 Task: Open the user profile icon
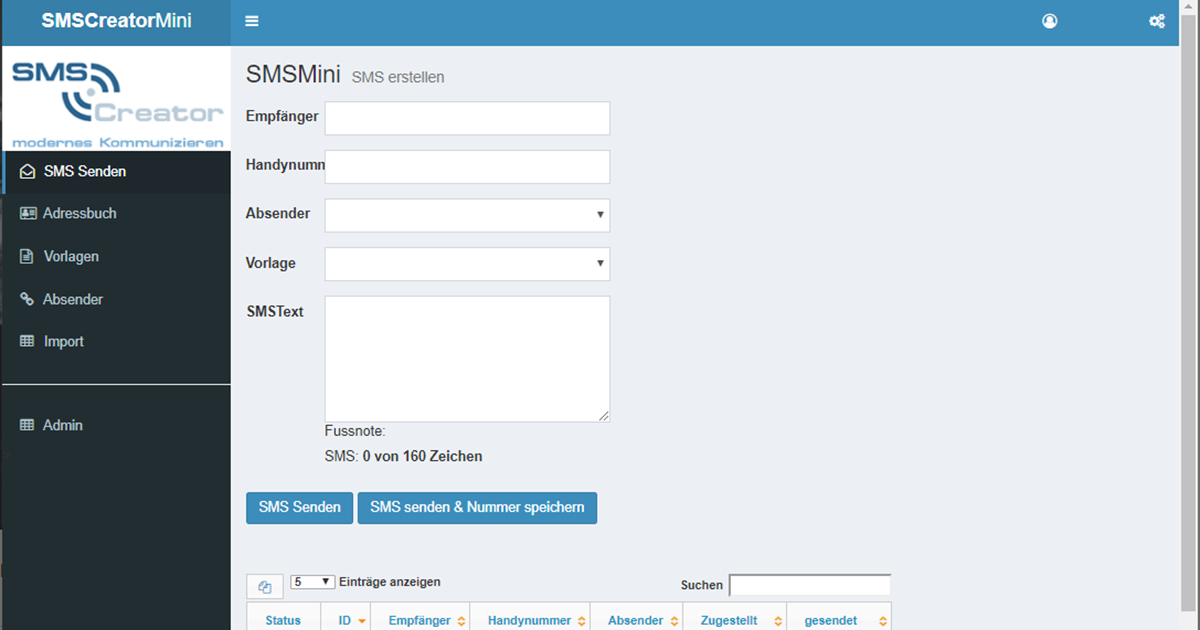(x=1049, y=21)
